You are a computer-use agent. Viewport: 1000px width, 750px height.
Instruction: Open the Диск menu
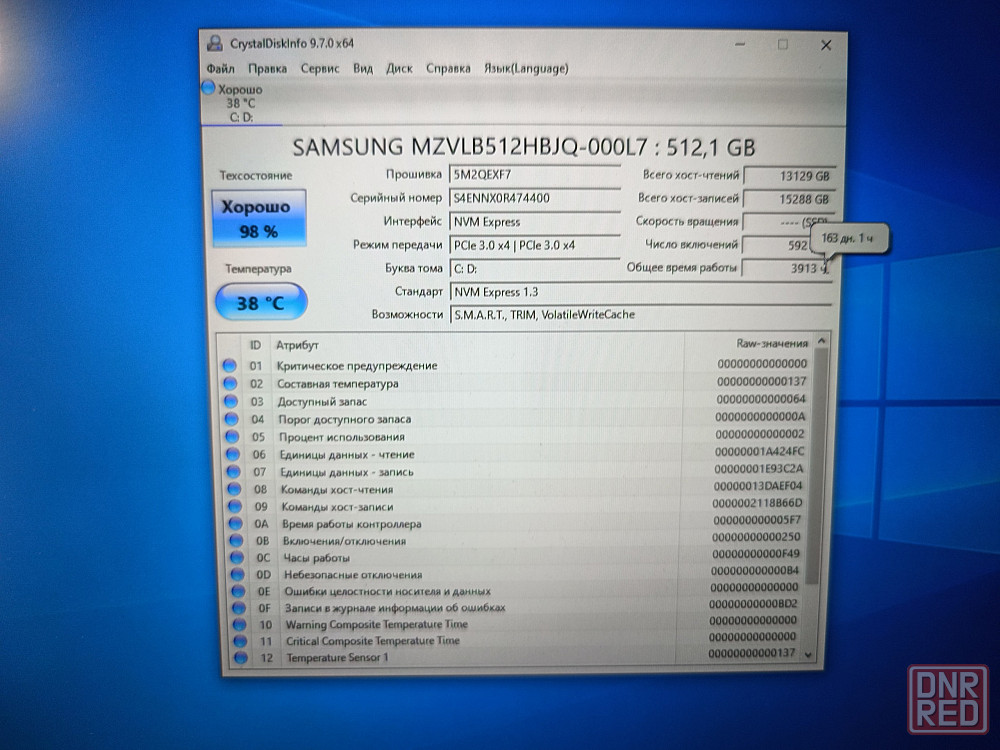point(399,69)
